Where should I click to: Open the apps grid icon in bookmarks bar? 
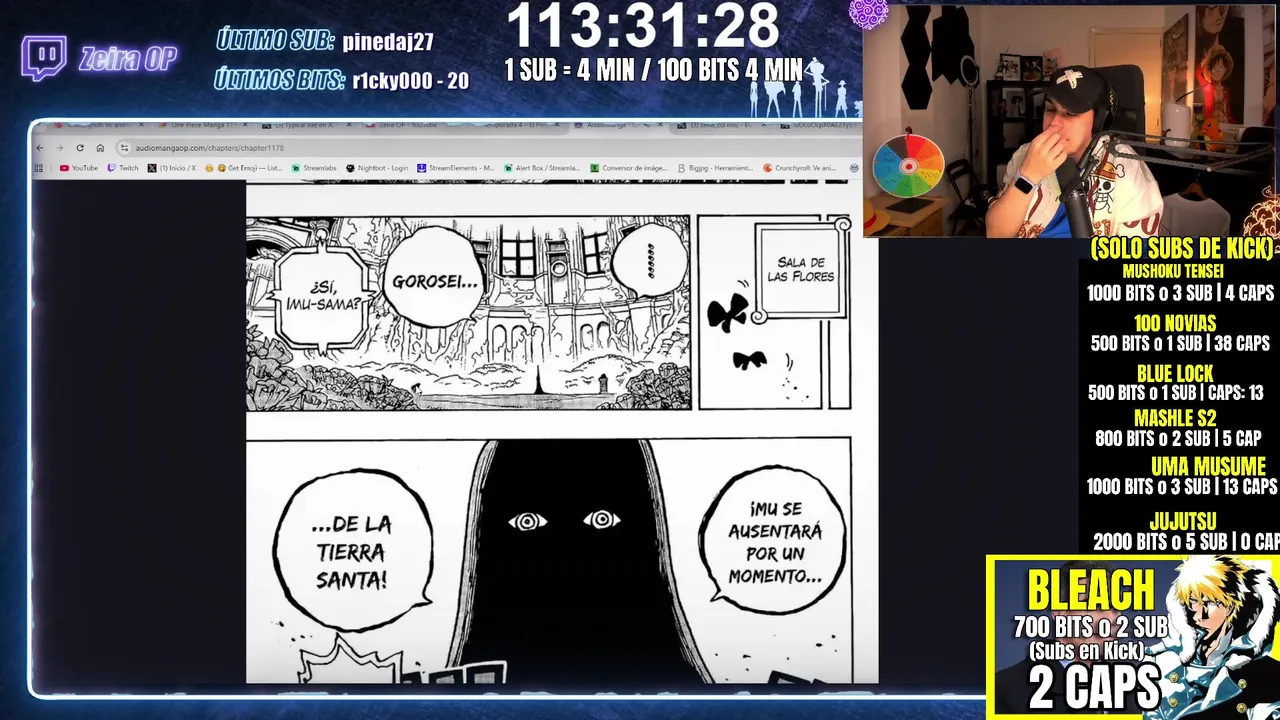38,168
